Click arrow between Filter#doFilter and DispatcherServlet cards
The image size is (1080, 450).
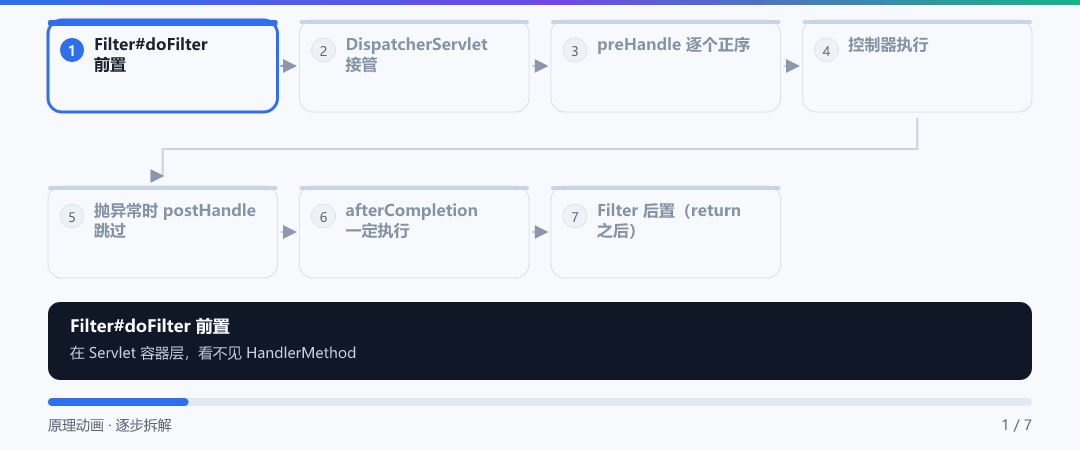click(289, 66)
